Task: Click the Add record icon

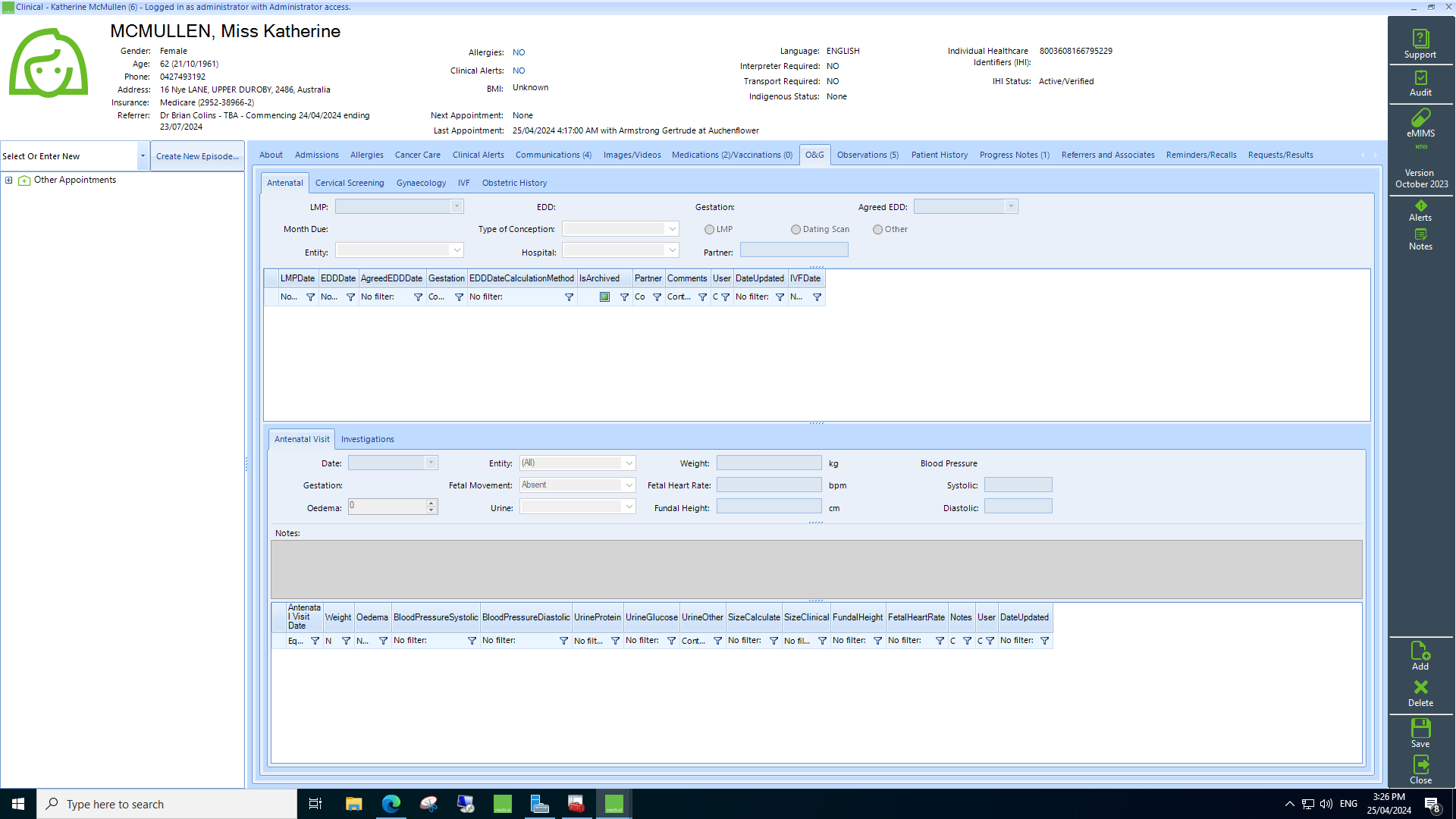Action: pyautogui.click(x=1420, y=656)
